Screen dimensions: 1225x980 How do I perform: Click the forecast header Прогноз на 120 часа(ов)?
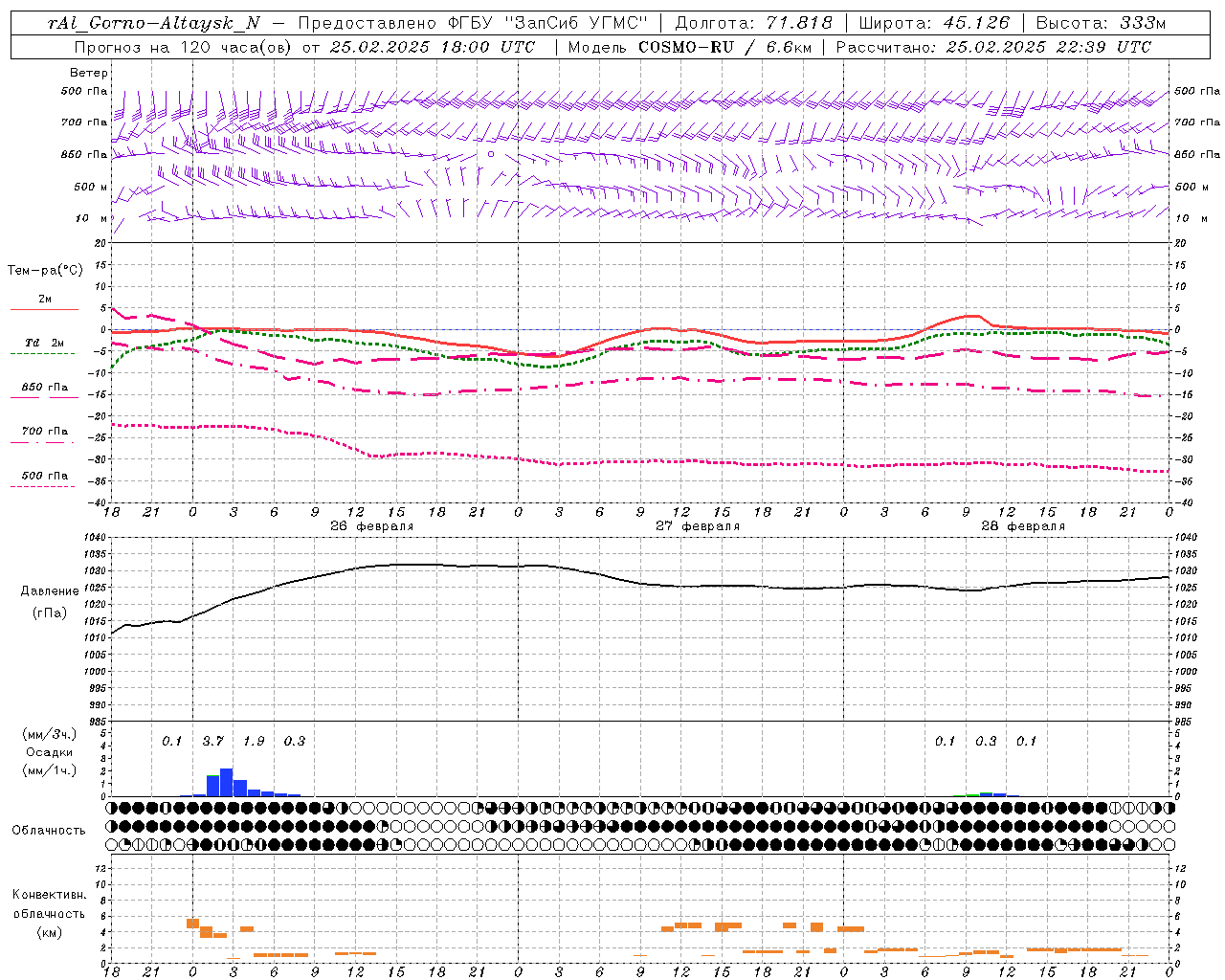(x=184, y=47)
